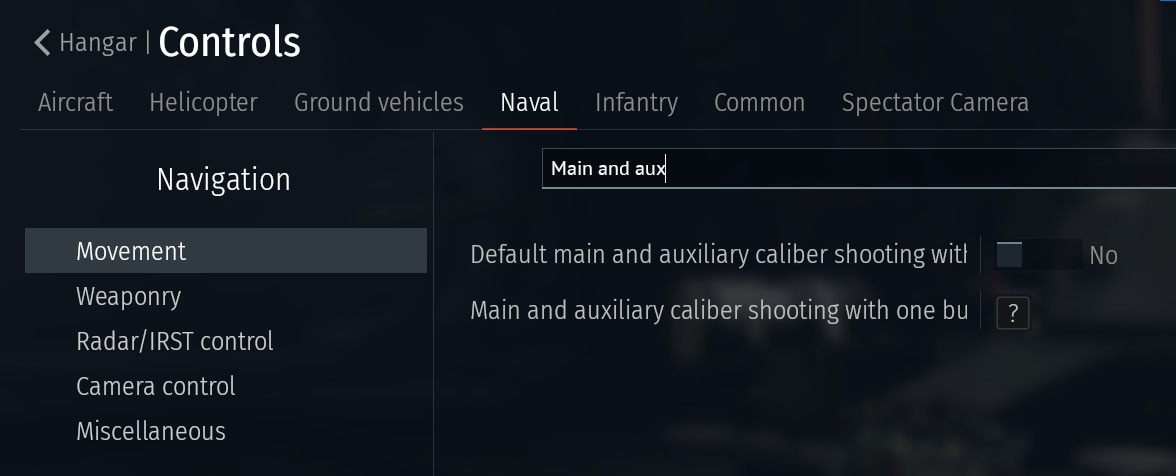Select Movement in Navigation list
This screenshot has width=1176, height=476.
click(x=131, y=251)
